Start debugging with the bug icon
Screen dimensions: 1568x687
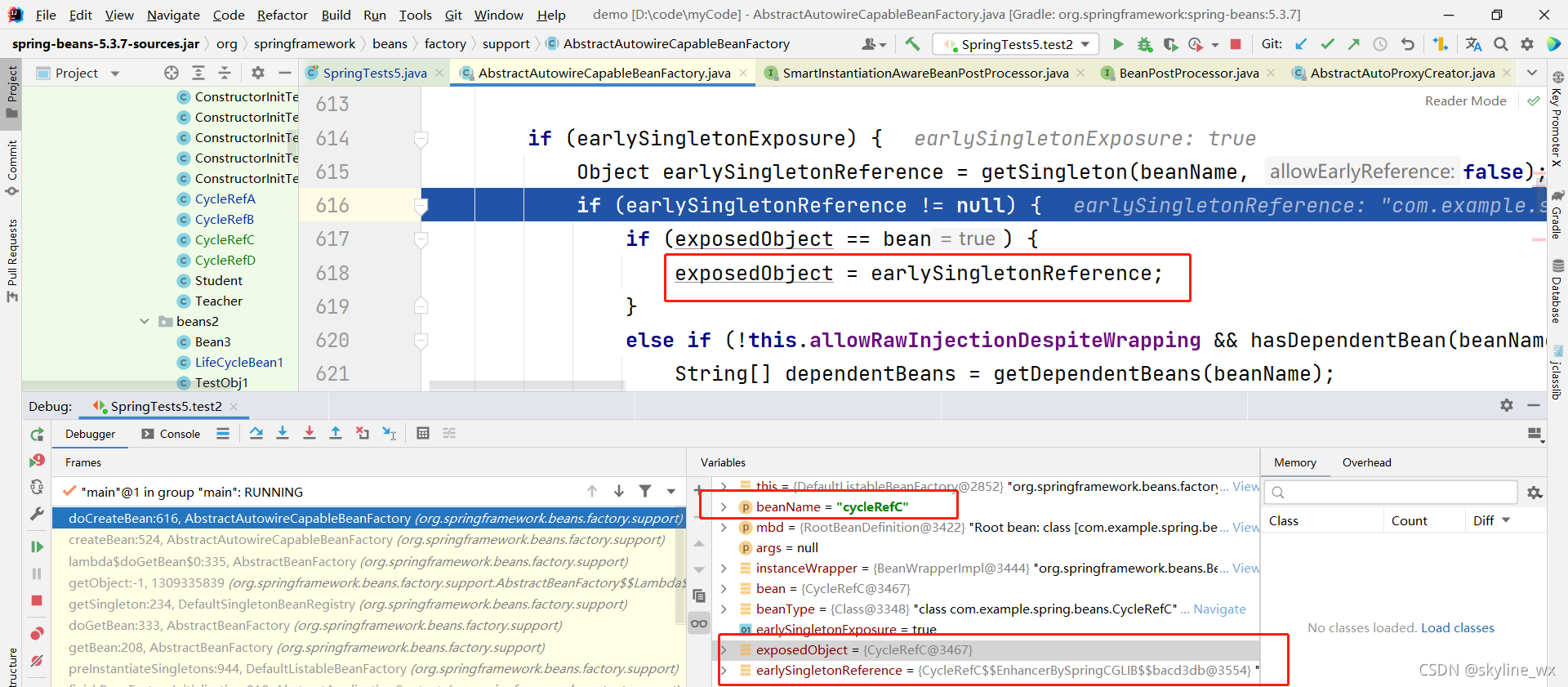pyautogui.click(x=1145, y=44)
